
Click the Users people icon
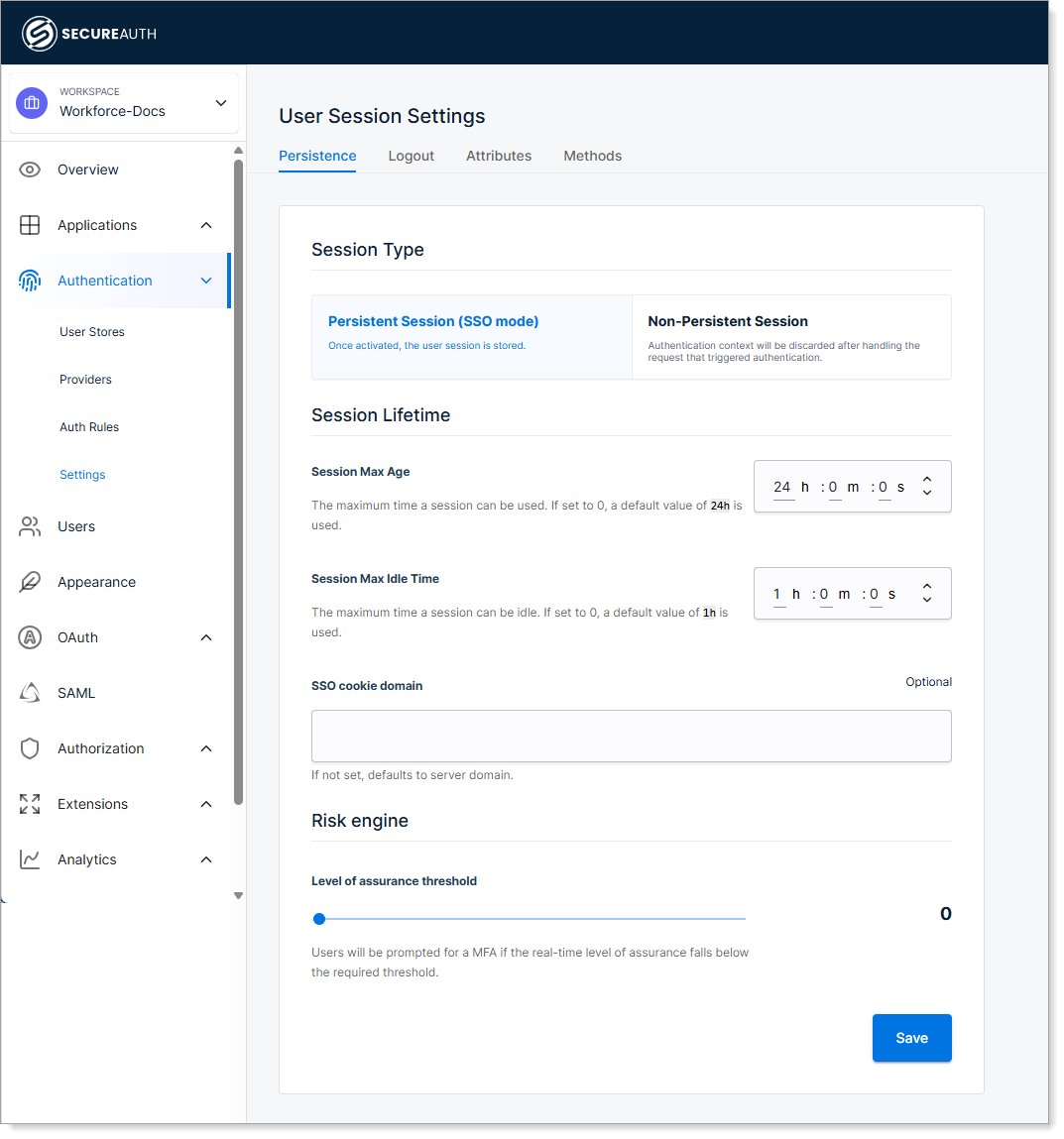30,526
